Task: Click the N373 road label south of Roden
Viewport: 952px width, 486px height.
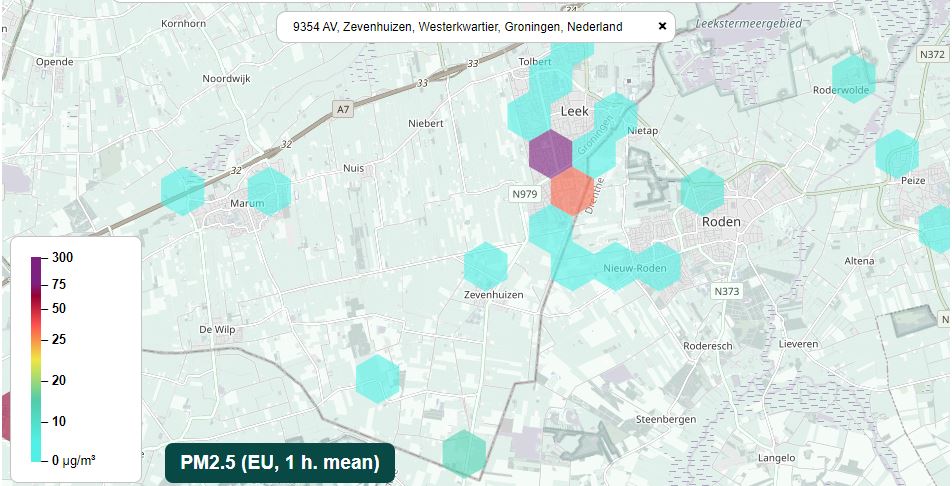Action: [727, 291]
